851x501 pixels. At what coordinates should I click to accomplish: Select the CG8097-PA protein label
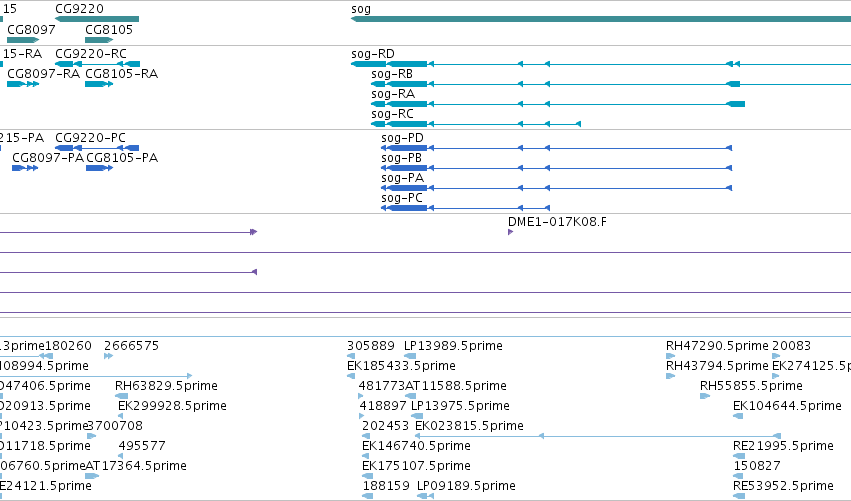(x=48, y=158)
